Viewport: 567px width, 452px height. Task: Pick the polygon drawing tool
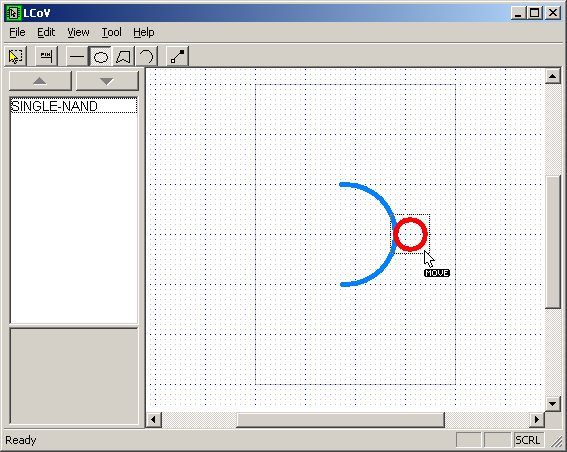123,56
